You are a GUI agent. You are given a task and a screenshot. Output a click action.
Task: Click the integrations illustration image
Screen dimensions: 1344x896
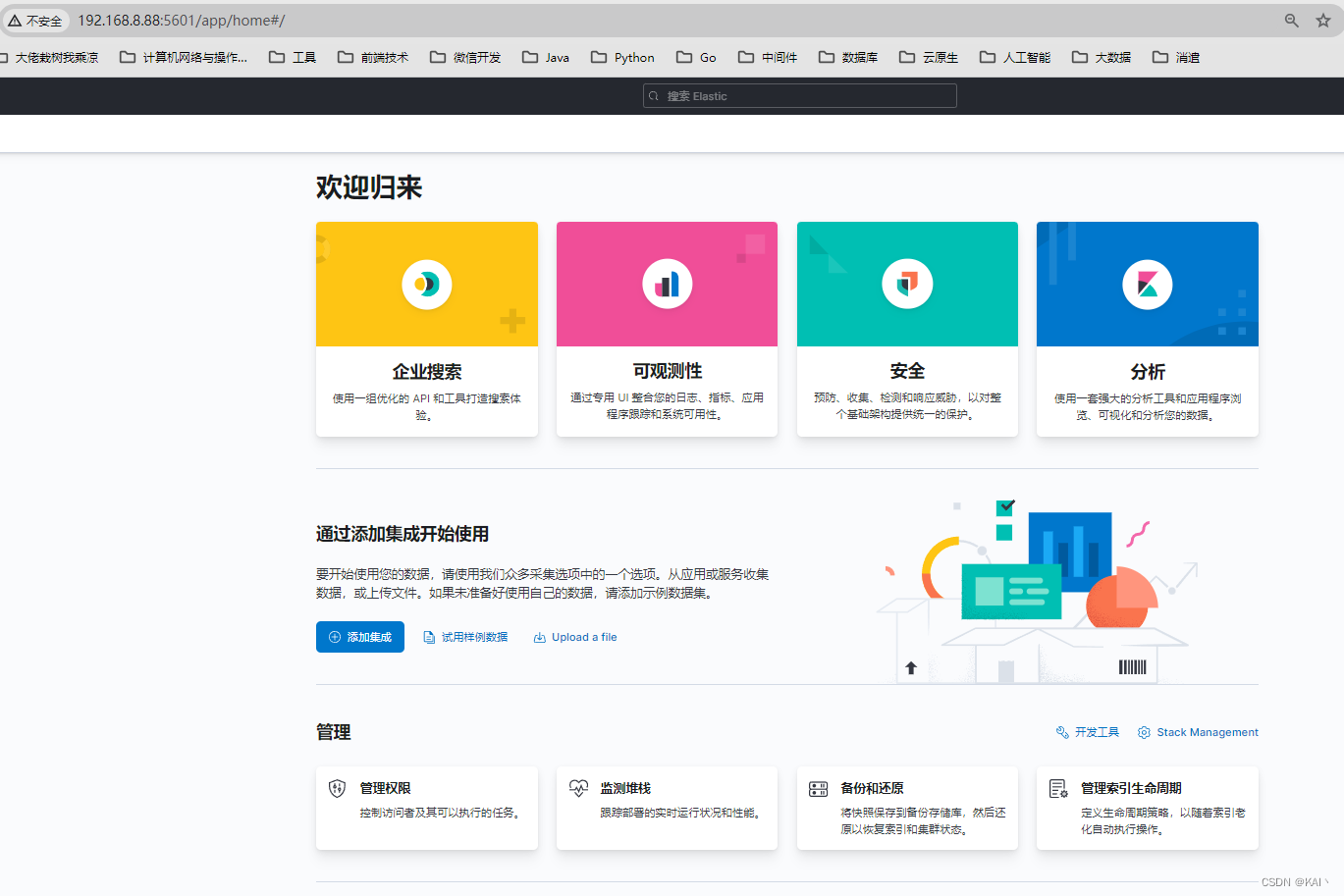(x=1039, y=592)
